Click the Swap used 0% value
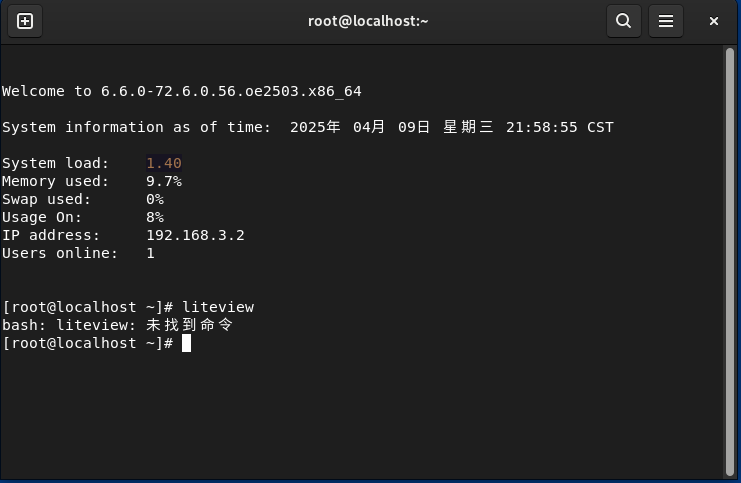741x483 pixels. point(154,199)
